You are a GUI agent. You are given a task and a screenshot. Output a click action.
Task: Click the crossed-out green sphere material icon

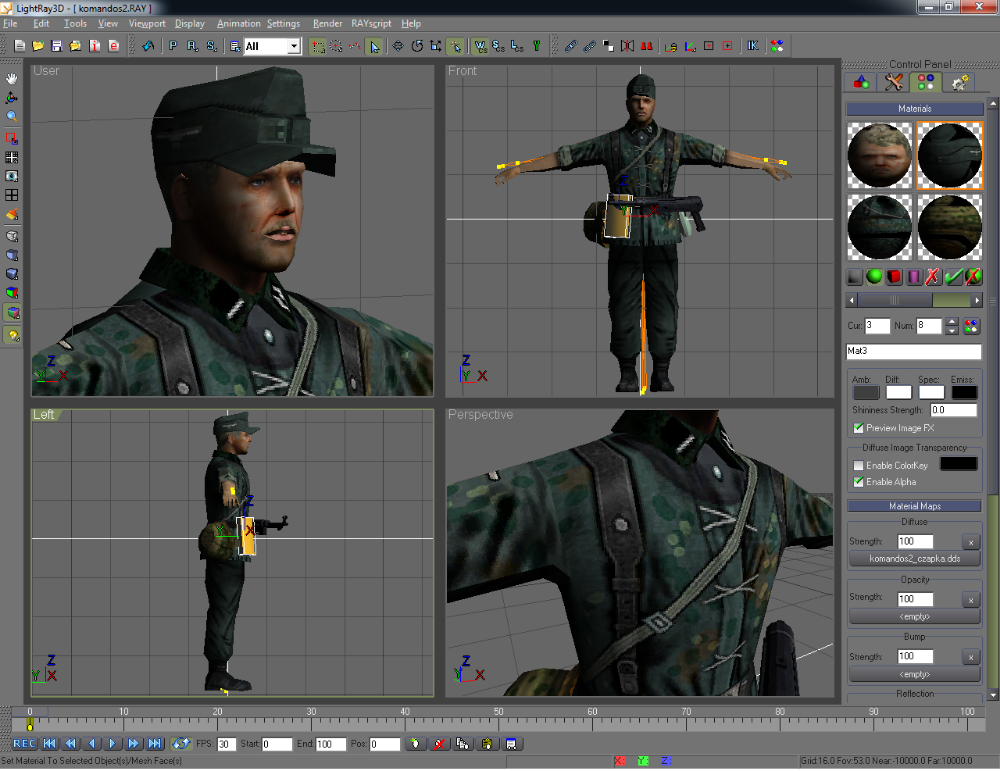(973, 277)
